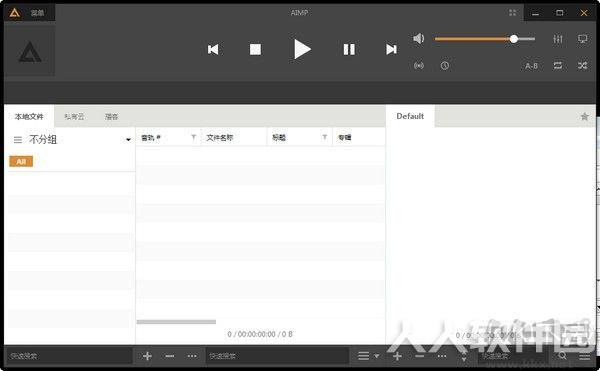
Task: Toggle repeat playback mode
Action: [558, 65]
